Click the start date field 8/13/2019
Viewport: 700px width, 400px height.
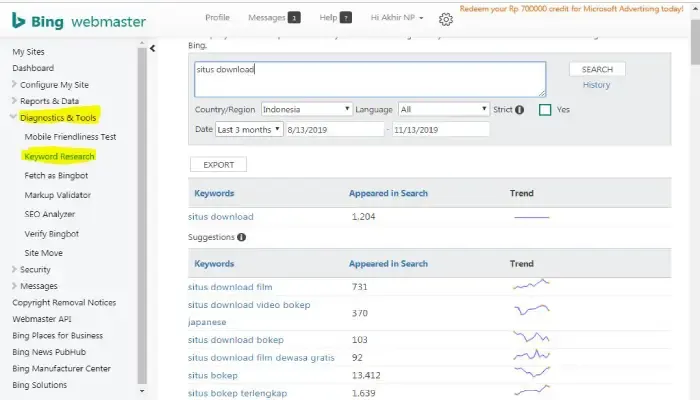point(335,129)
